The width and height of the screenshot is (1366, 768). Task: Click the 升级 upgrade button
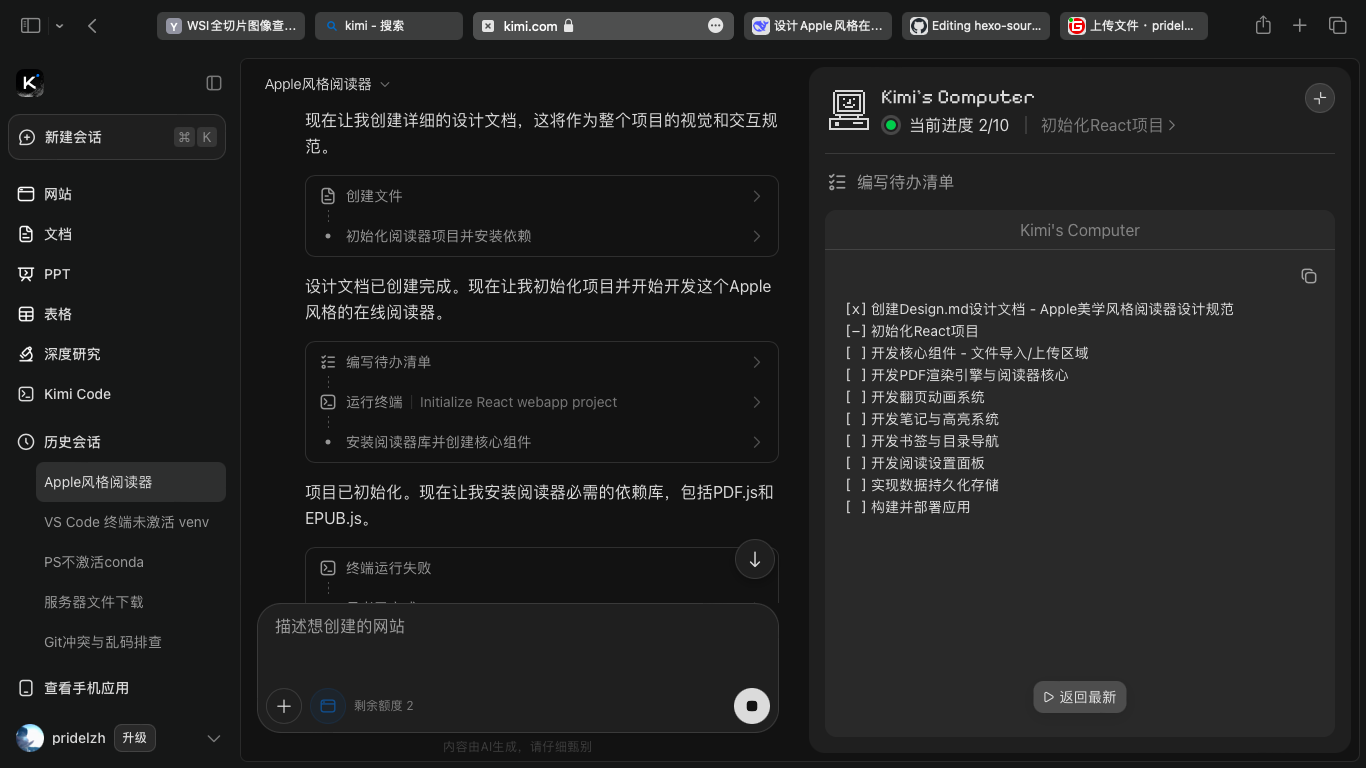[134, 738]
